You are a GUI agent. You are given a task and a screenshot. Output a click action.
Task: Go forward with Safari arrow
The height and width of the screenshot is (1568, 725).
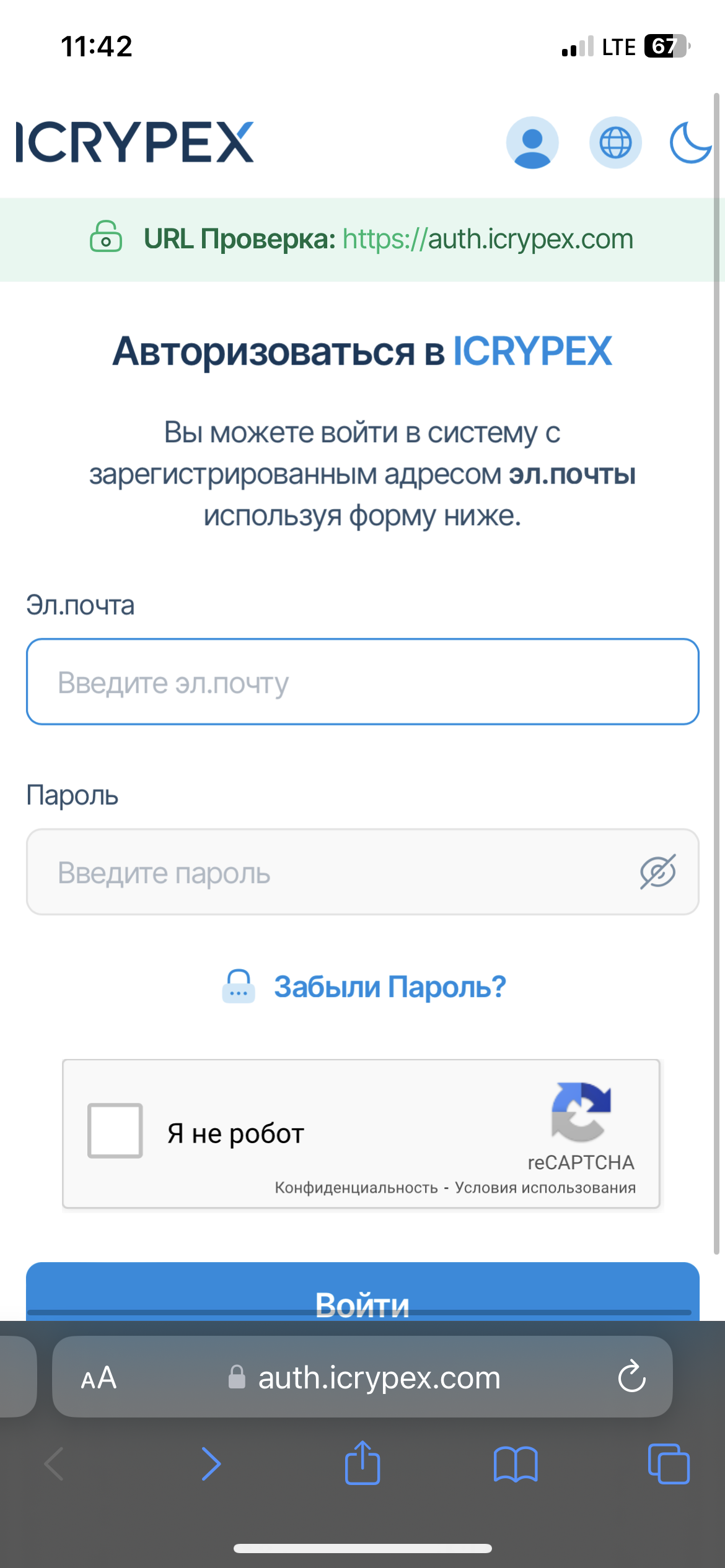211,1464
